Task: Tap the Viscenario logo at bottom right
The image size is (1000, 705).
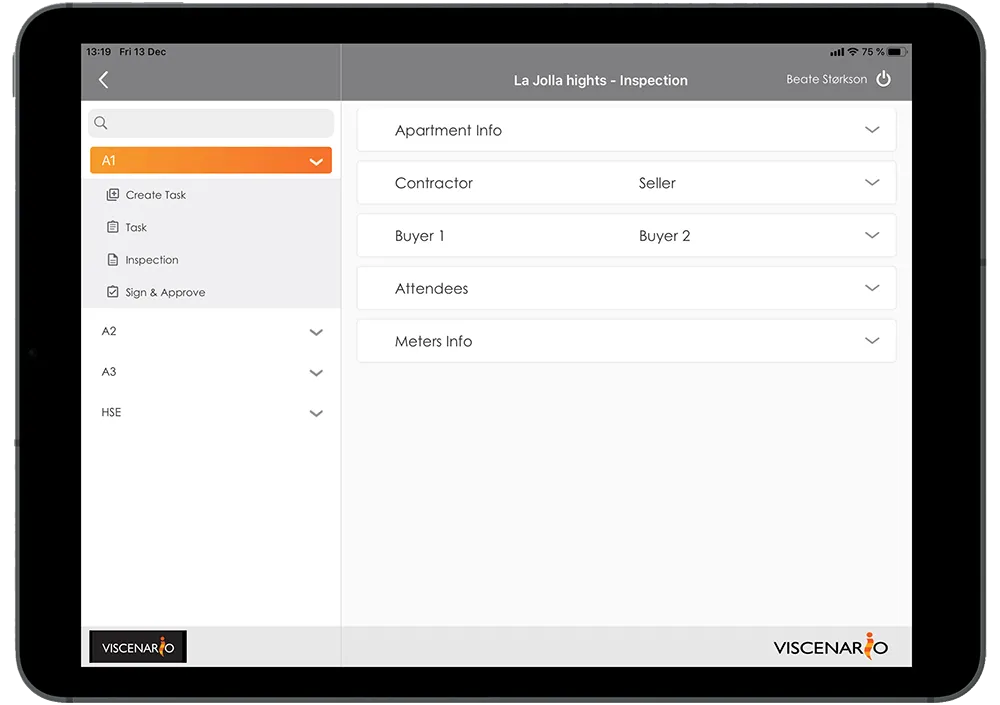Action: coord(830,646)
